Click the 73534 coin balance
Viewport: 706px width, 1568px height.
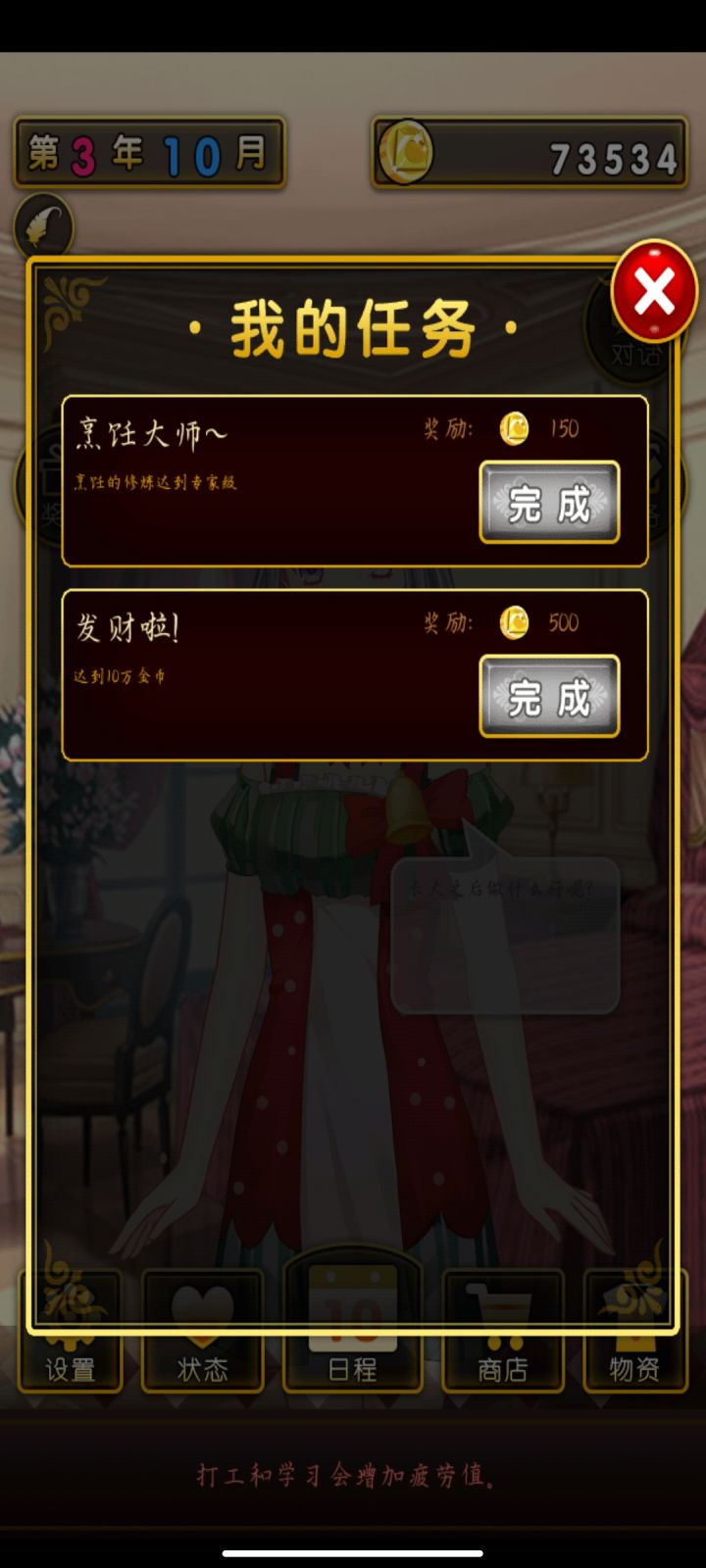click(614, 159)
